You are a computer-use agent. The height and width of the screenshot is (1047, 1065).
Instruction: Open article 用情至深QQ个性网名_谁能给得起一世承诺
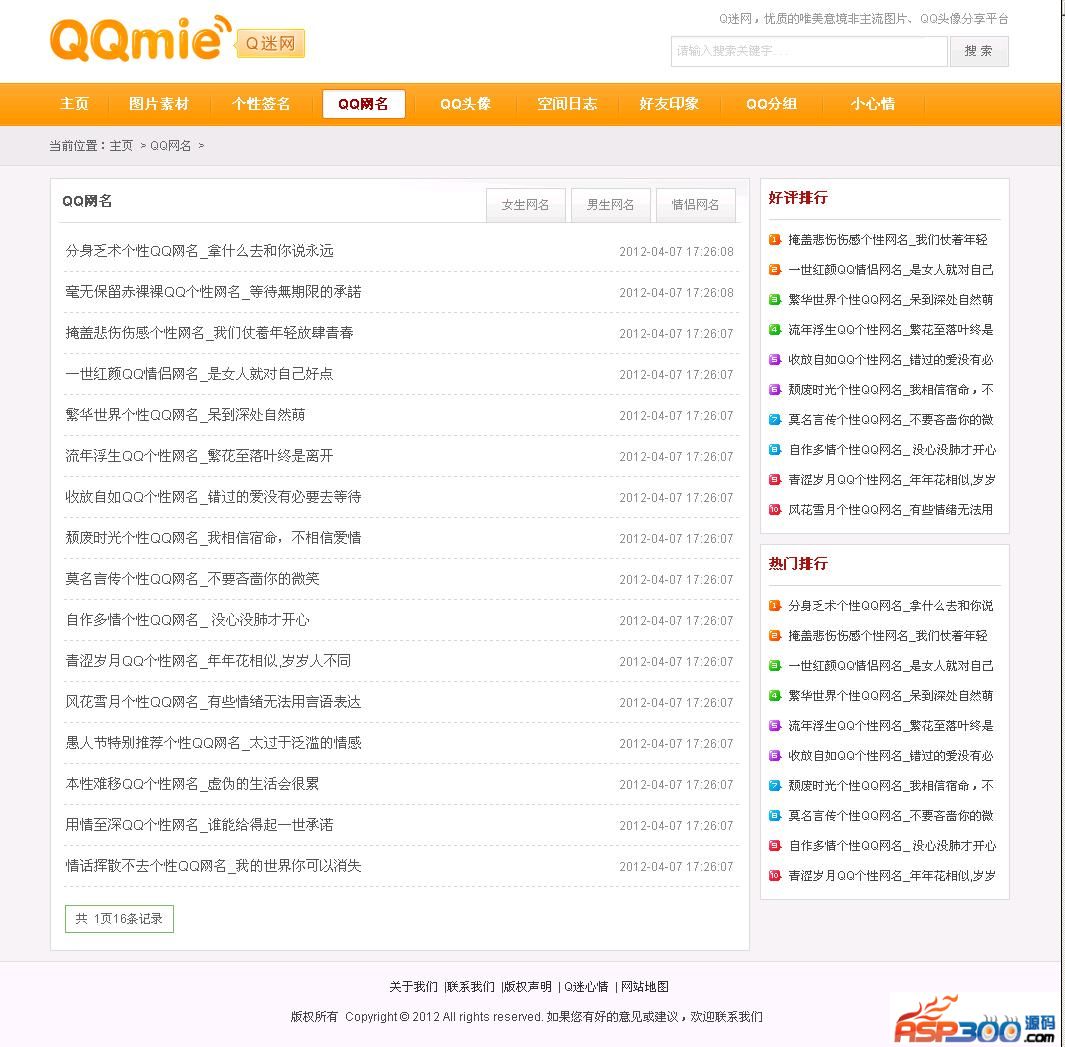(x=199, y=825)
